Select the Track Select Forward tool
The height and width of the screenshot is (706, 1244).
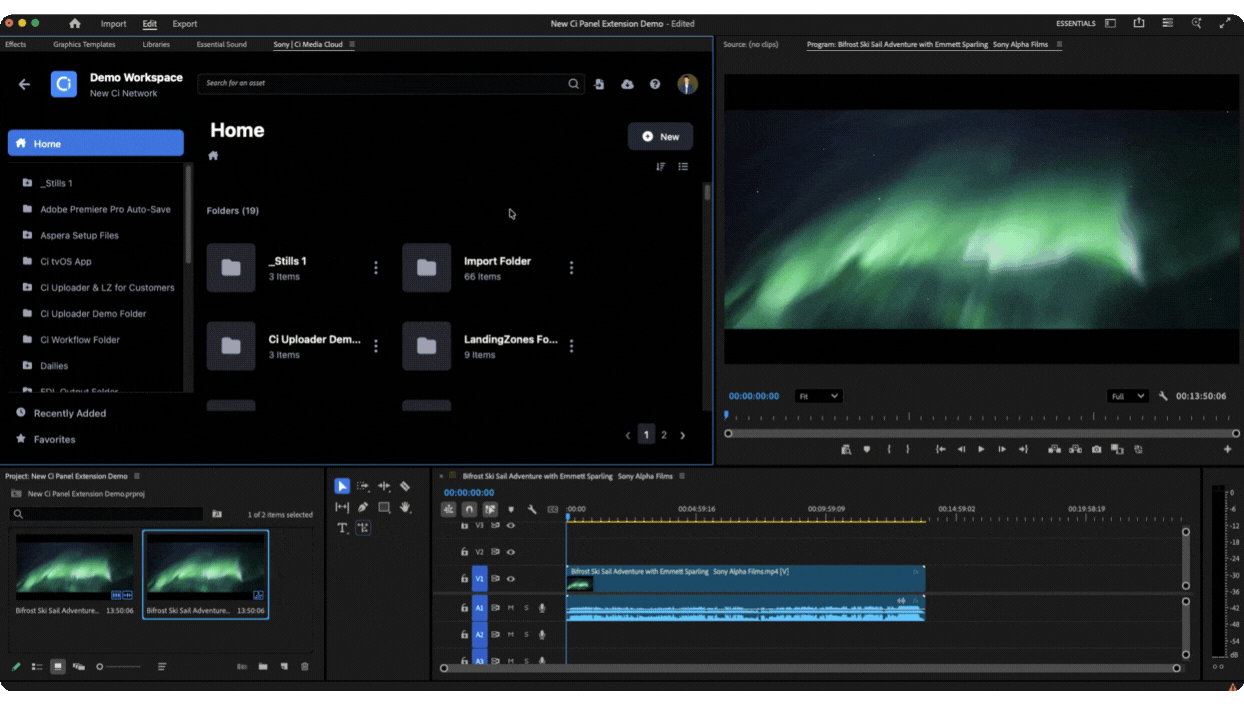(x=363, y=486)
